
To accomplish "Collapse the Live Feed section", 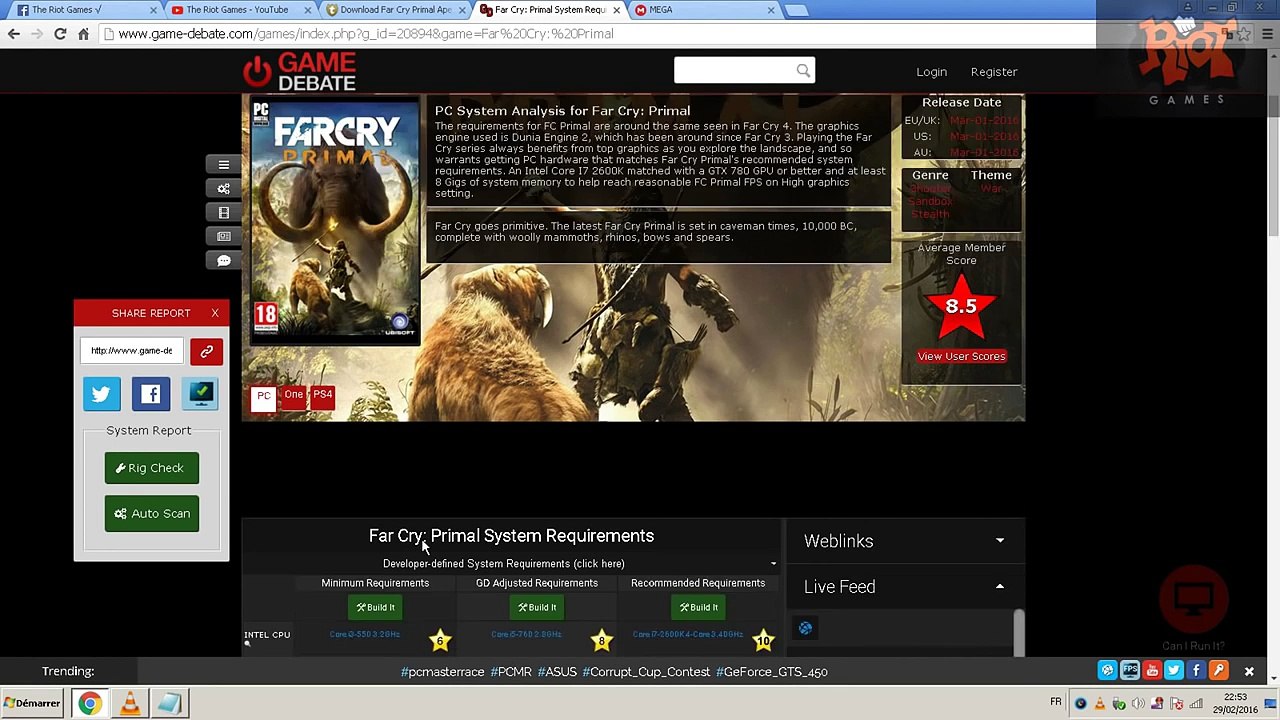I will [903, 587].
